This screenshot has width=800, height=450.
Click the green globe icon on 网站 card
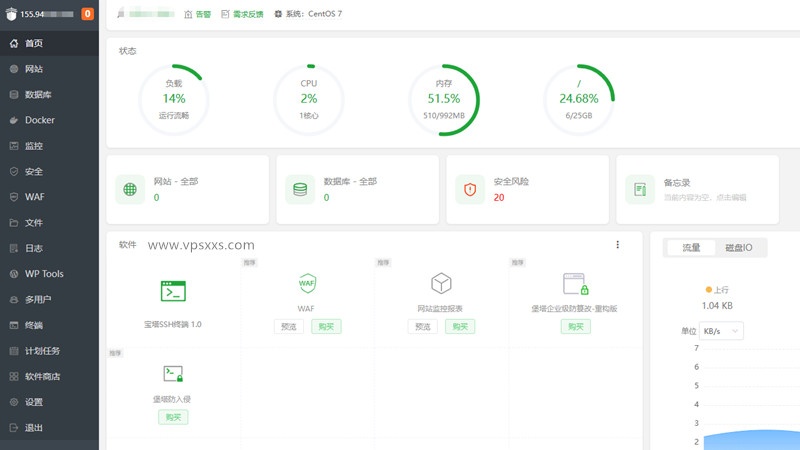(x=130, y=189)
